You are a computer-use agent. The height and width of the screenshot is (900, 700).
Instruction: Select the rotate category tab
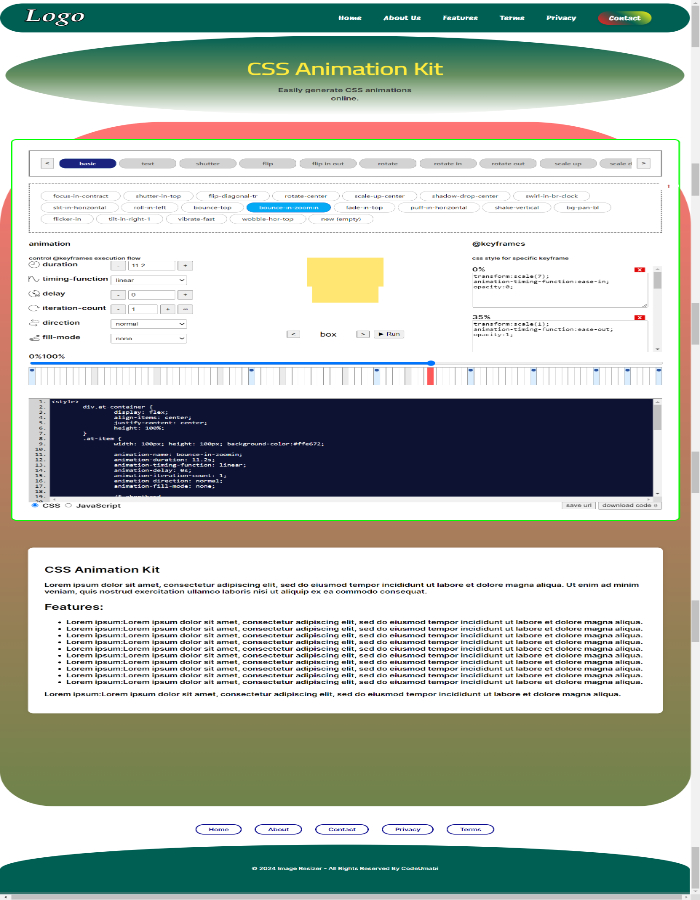tap(388, 164)
